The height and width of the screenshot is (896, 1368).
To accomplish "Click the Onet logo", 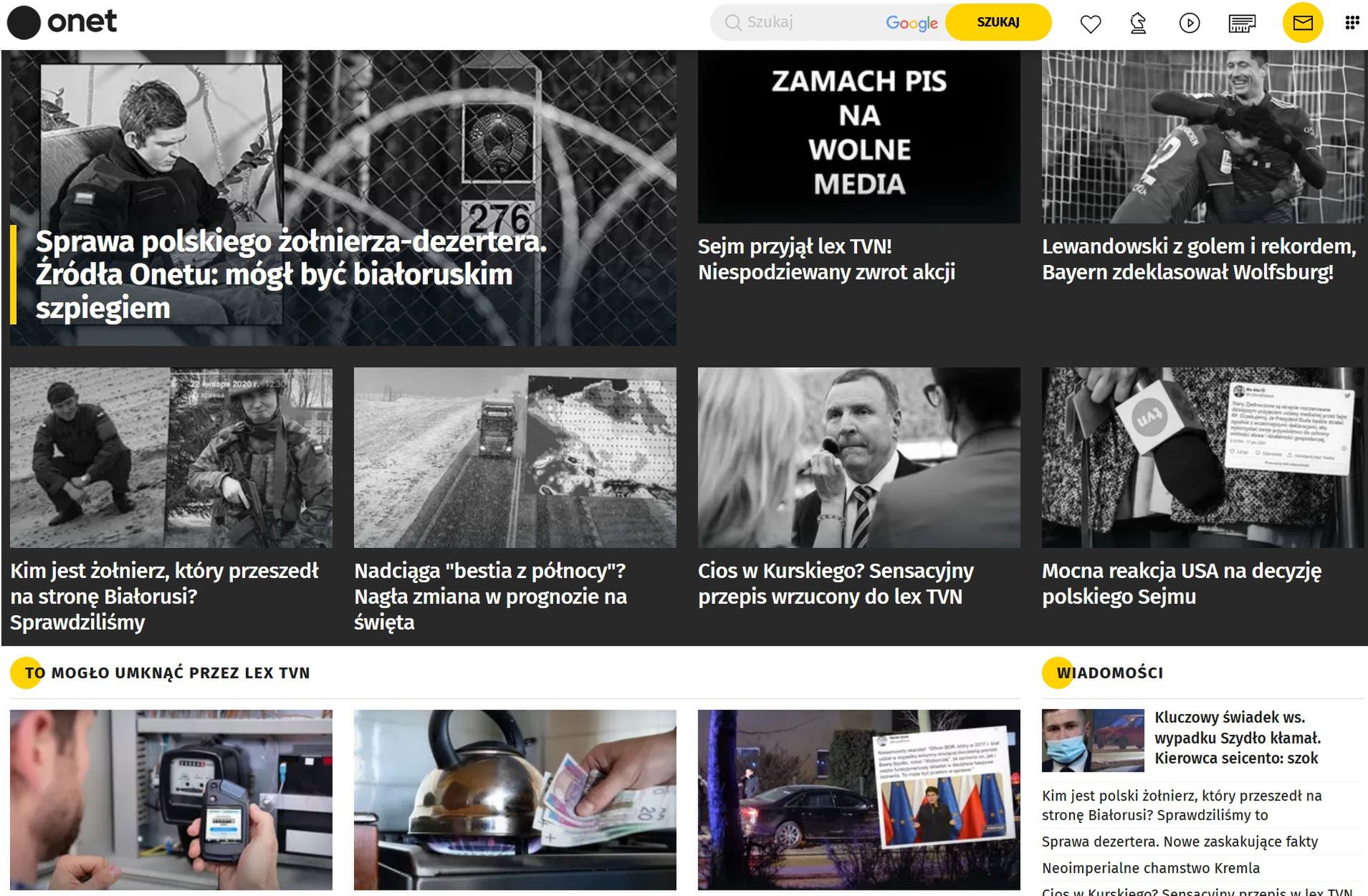I will (x=62, y=22).
